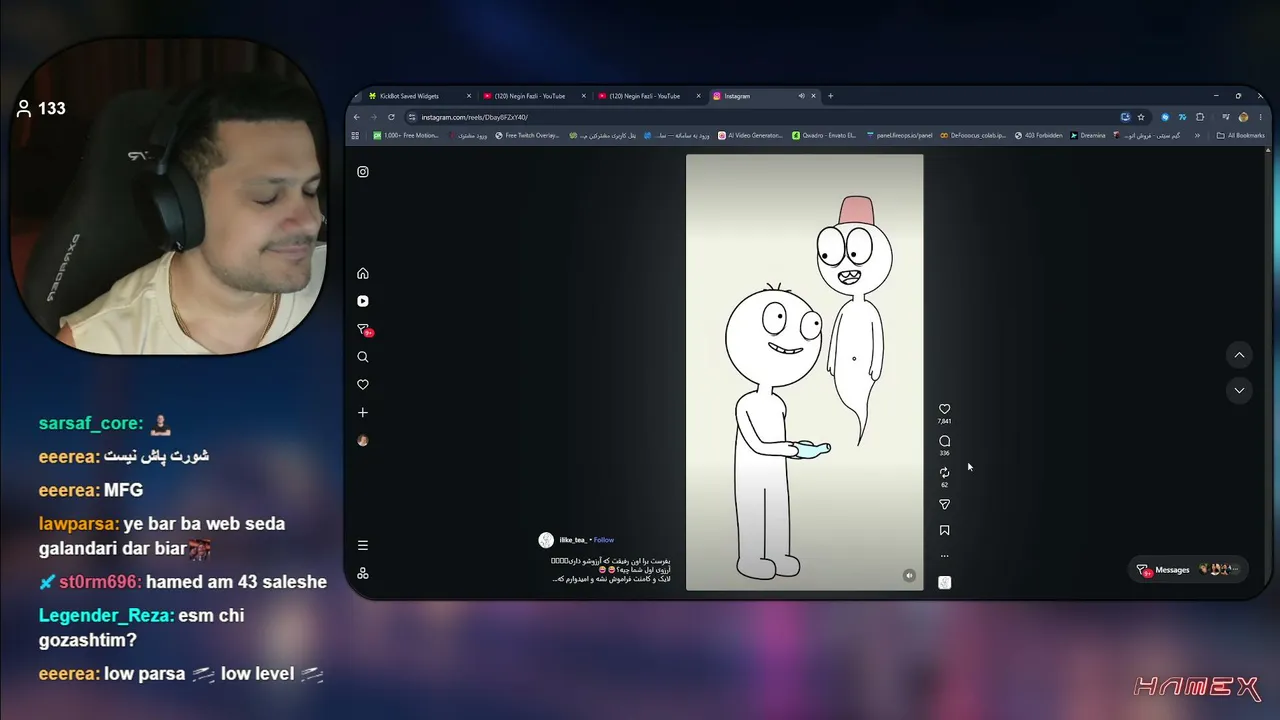Open the sidebar More hamburger menu

(x=363, y=545)
